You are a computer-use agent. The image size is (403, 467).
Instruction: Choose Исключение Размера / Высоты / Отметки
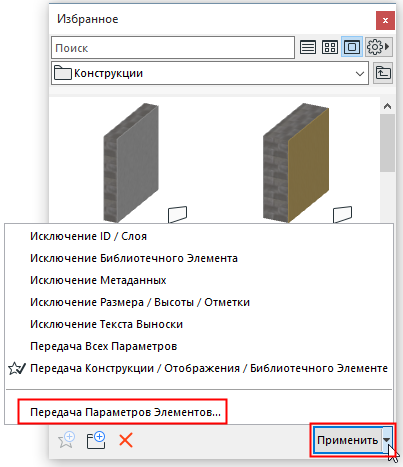click(x=199, y=302)
